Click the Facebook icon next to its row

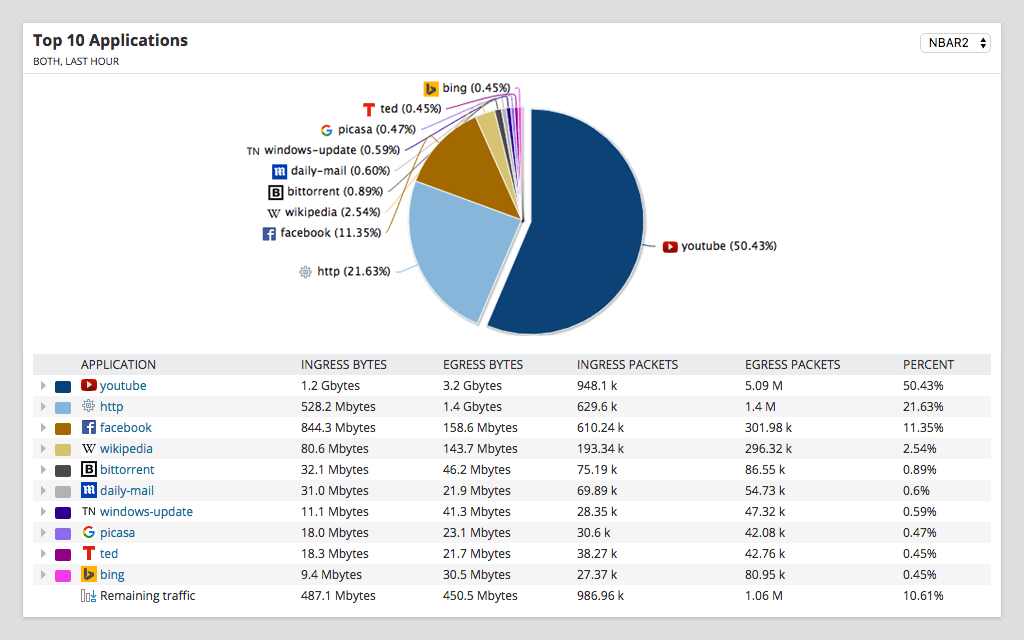coord(89,427)
